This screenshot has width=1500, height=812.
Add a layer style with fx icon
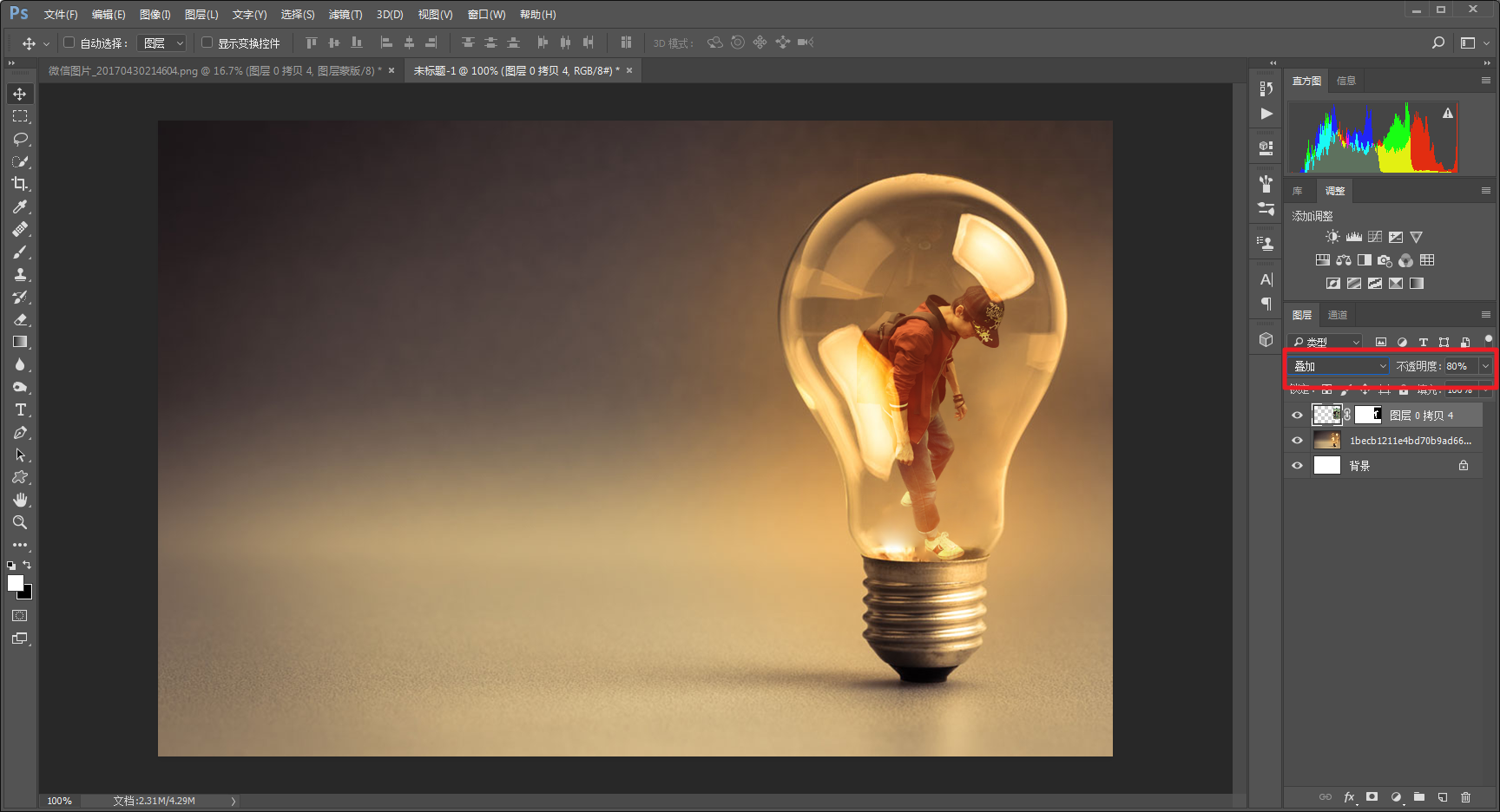tap(1349, 796)
